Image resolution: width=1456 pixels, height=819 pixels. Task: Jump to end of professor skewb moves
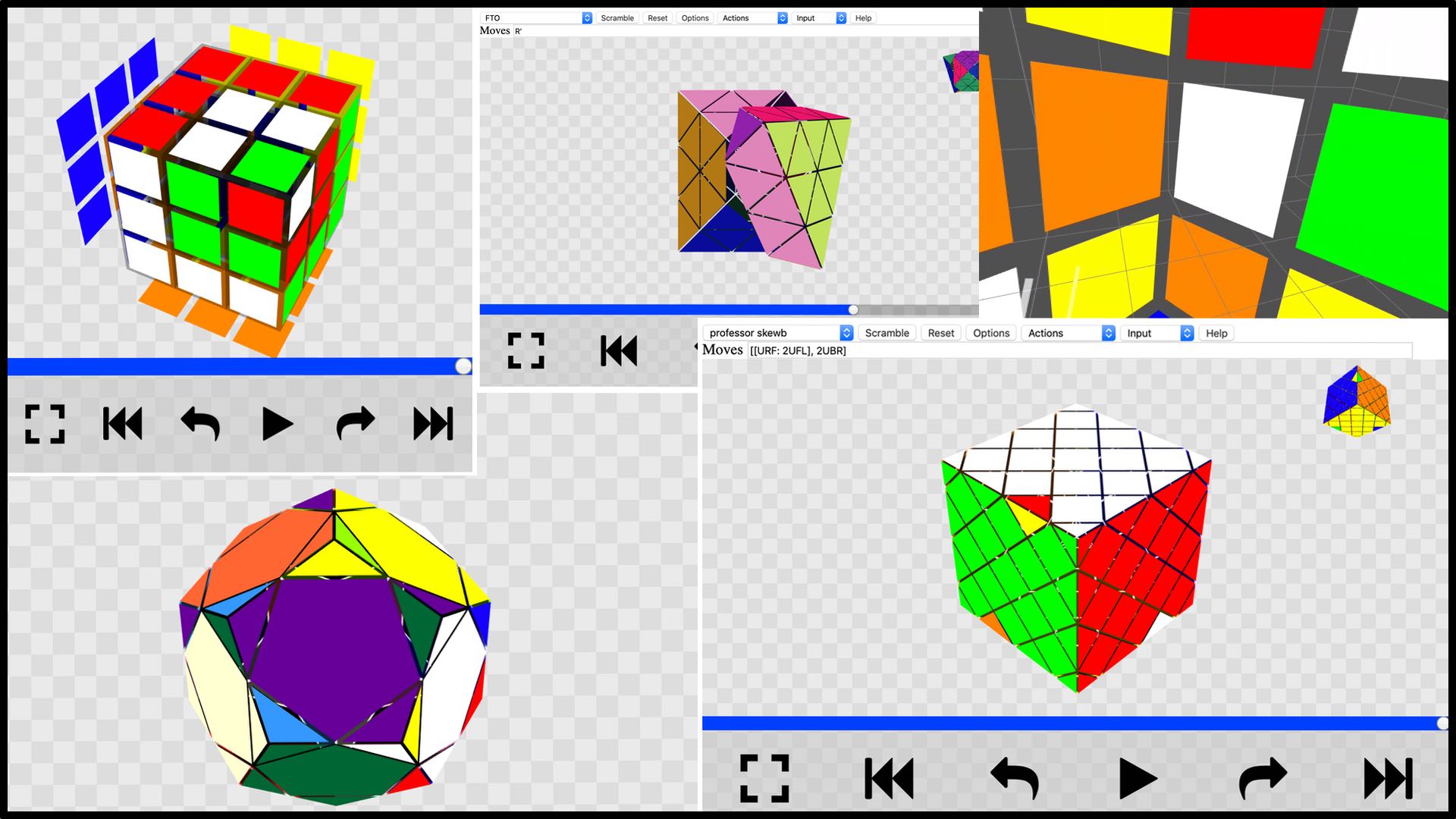pos(1388,778)
